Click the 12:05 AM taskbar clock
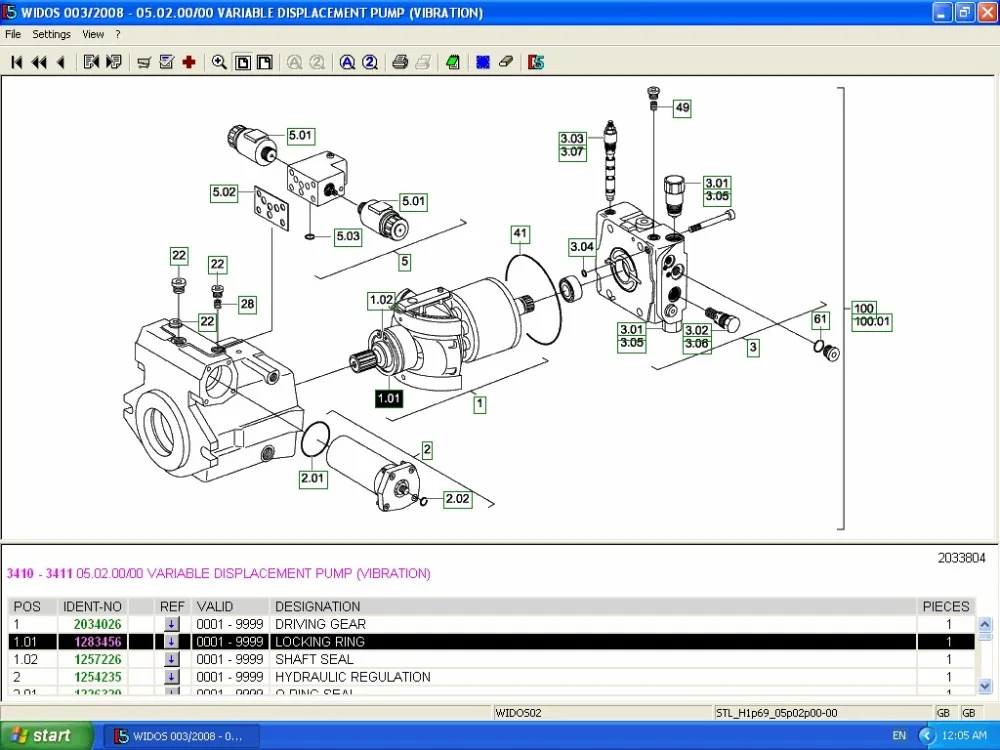The image size is (1000, 750). 964,735
